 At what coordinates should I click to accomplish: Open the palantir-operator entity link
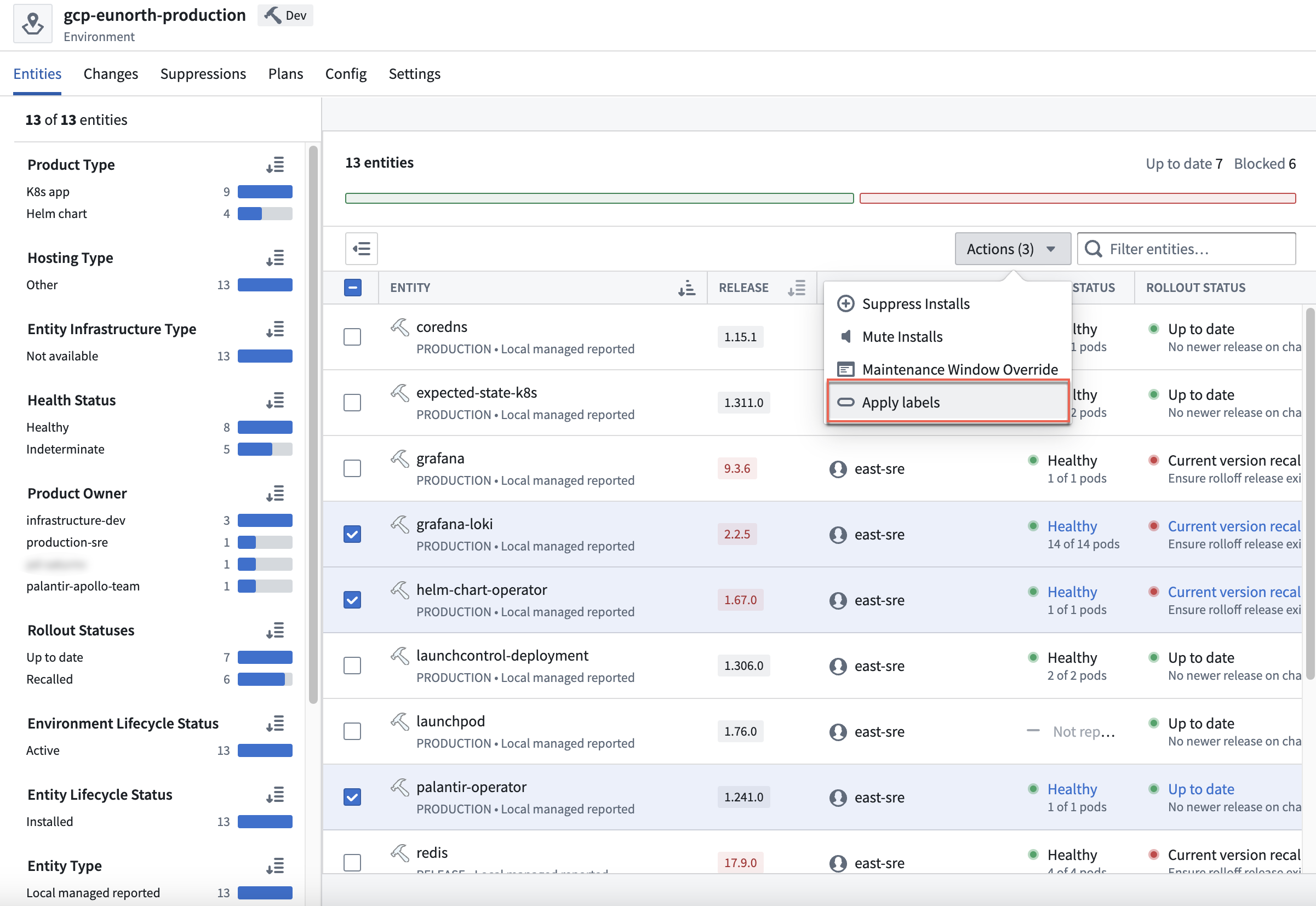tap(471, 787)
